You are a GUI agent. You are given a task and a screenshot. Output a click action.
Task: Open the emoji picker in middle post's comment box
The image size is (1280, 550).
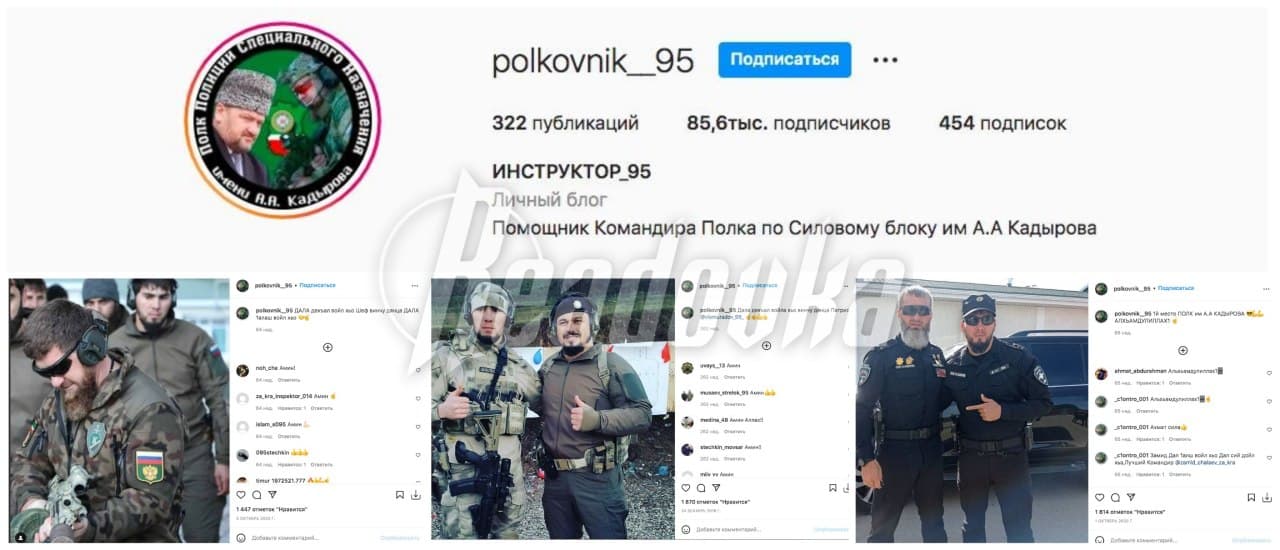point(686,529)
